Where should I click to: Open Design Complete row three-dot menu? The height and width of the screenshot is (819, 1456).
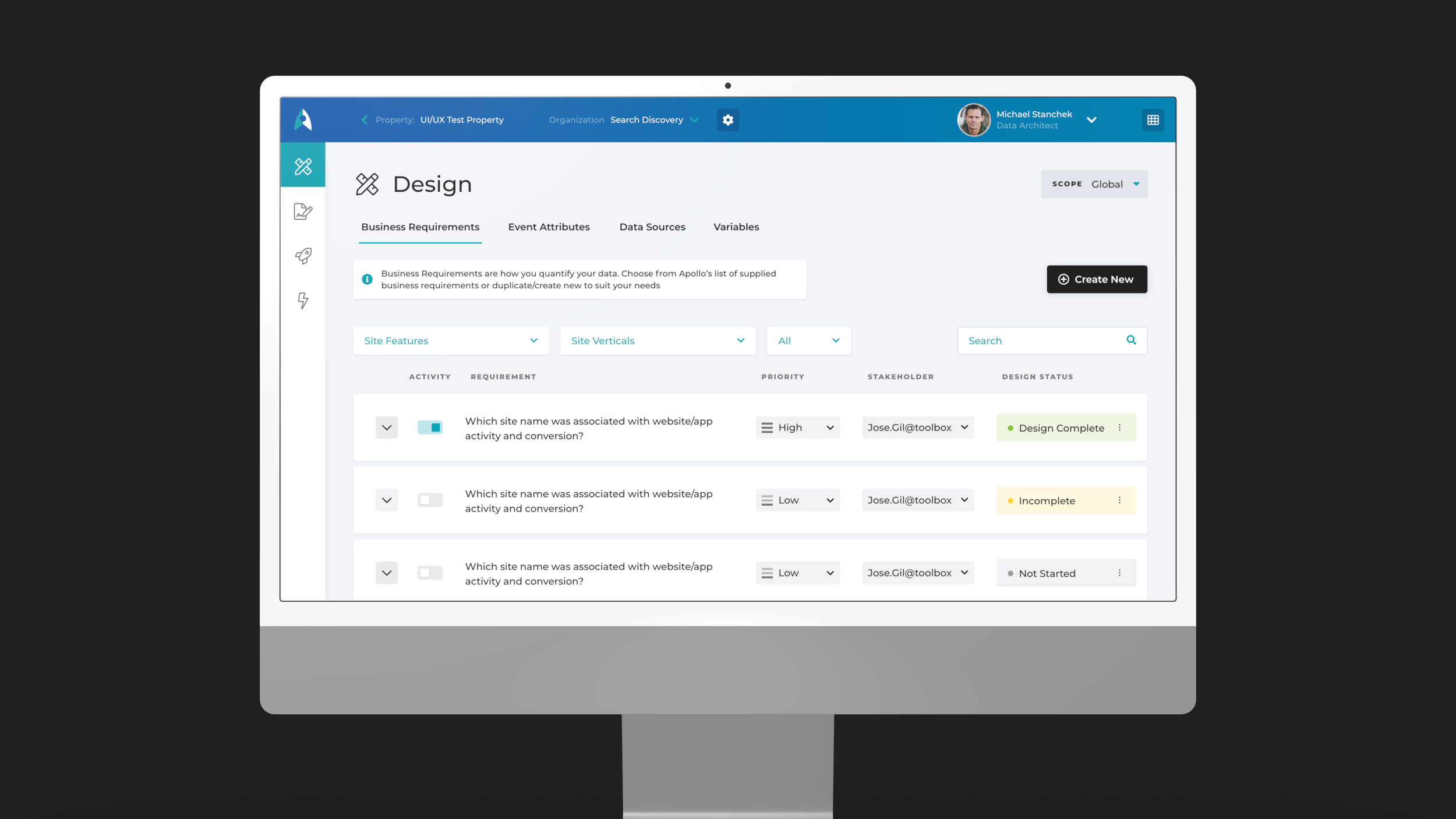tap(1119, 428)
